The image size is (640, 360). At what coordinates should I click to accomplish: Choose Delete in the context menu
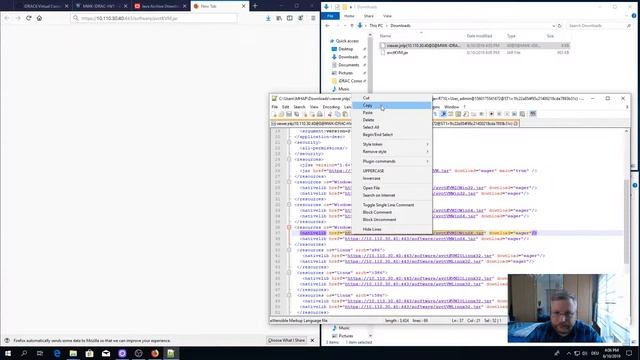point(392,120)
